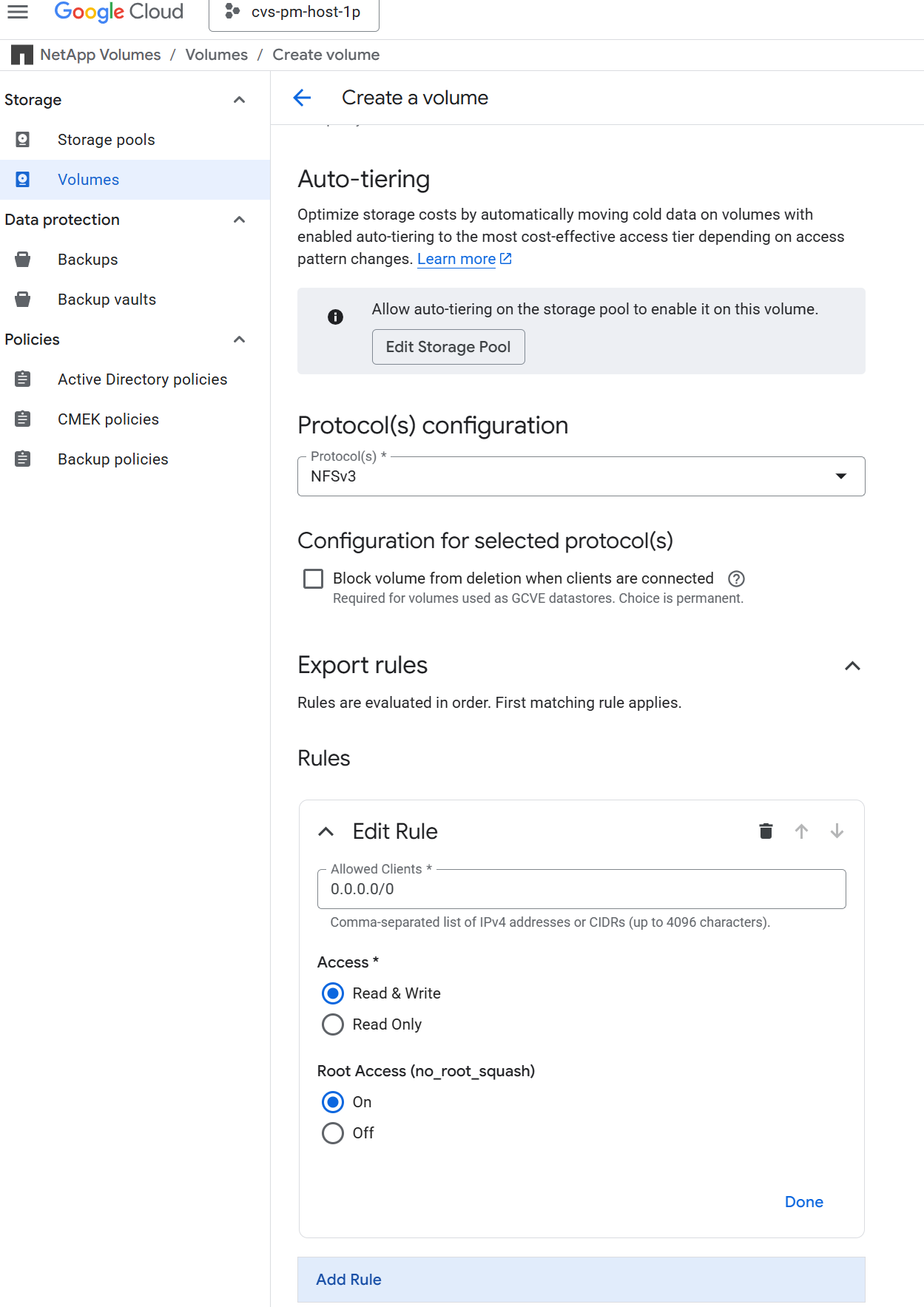Image resolution: width=924 pixels, height=1307 pixels.
Task: Open the hamburger navigation menu
Action: coord(18,12)
